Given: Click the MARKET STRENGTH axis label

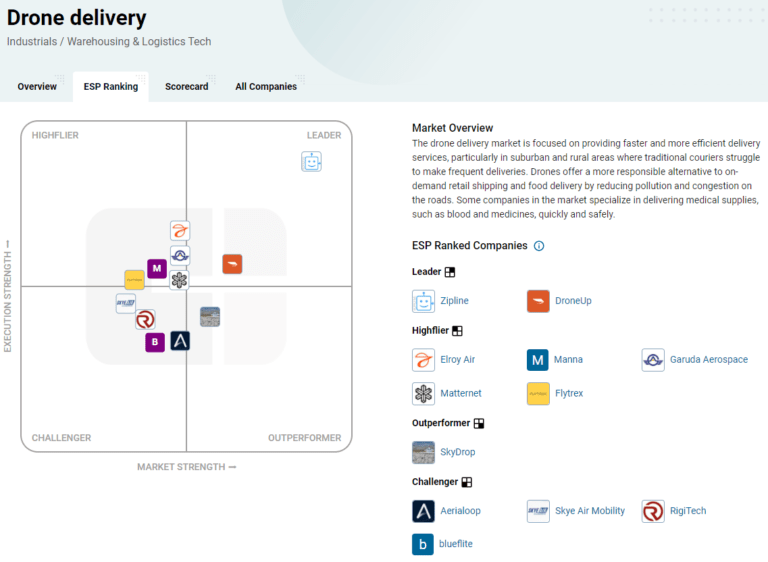Looking at the screenshot, I should [186, 467].
